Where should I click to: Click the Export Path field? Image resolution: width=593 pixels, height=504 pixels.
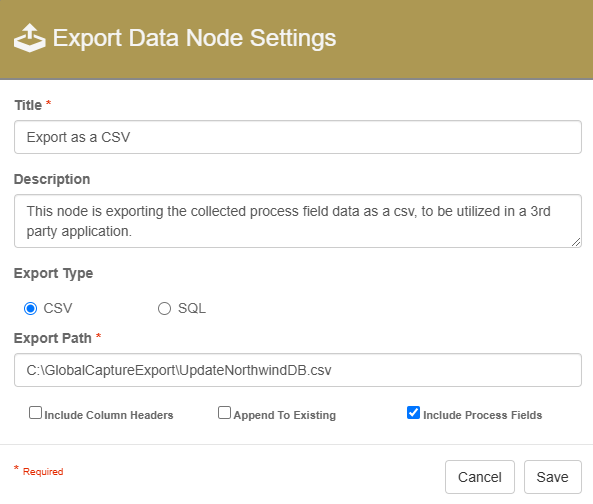[x=298, y=370]
